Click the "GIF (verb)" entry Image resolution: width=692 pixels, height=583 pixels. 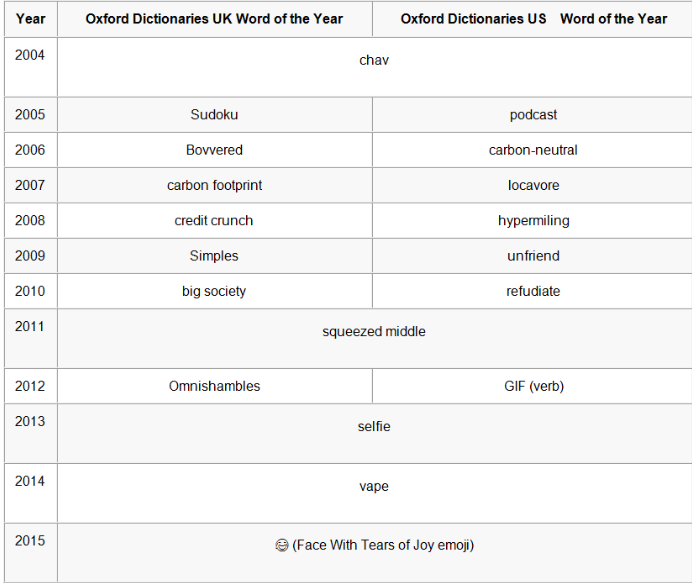pos(533,386)
